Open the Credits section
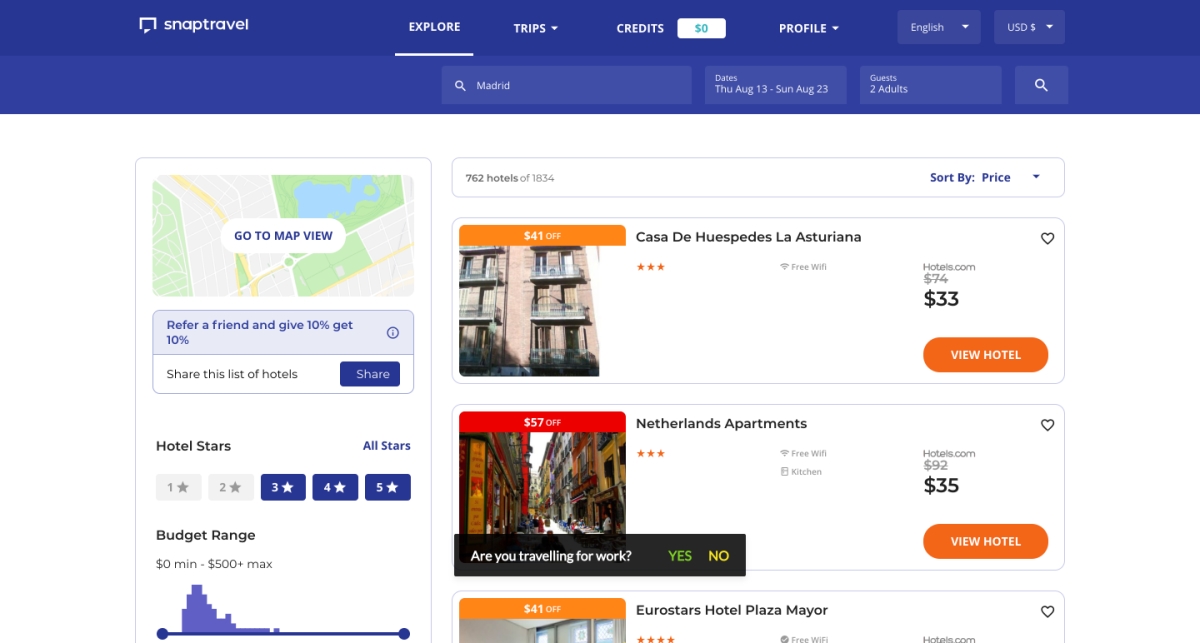The width and height of the screenshot is (1200, 643). click(640, 28)
